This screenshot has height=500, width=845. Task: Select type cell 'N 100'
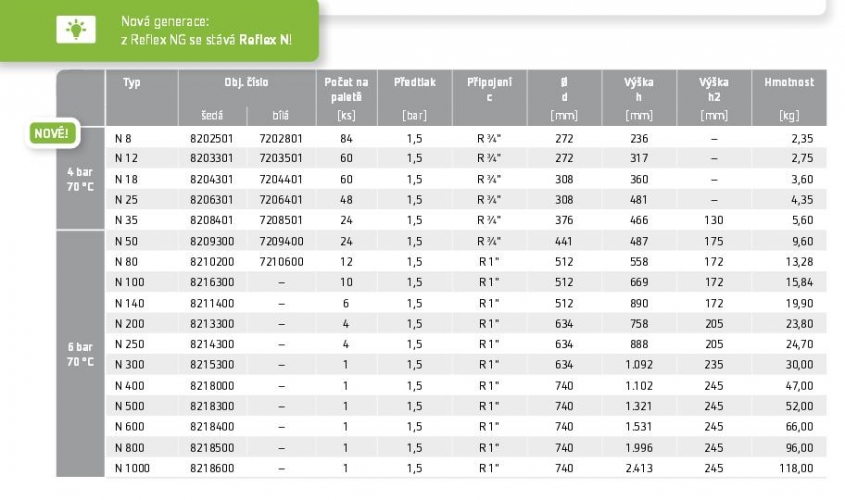pyautogui.click(x=129, y=282)
